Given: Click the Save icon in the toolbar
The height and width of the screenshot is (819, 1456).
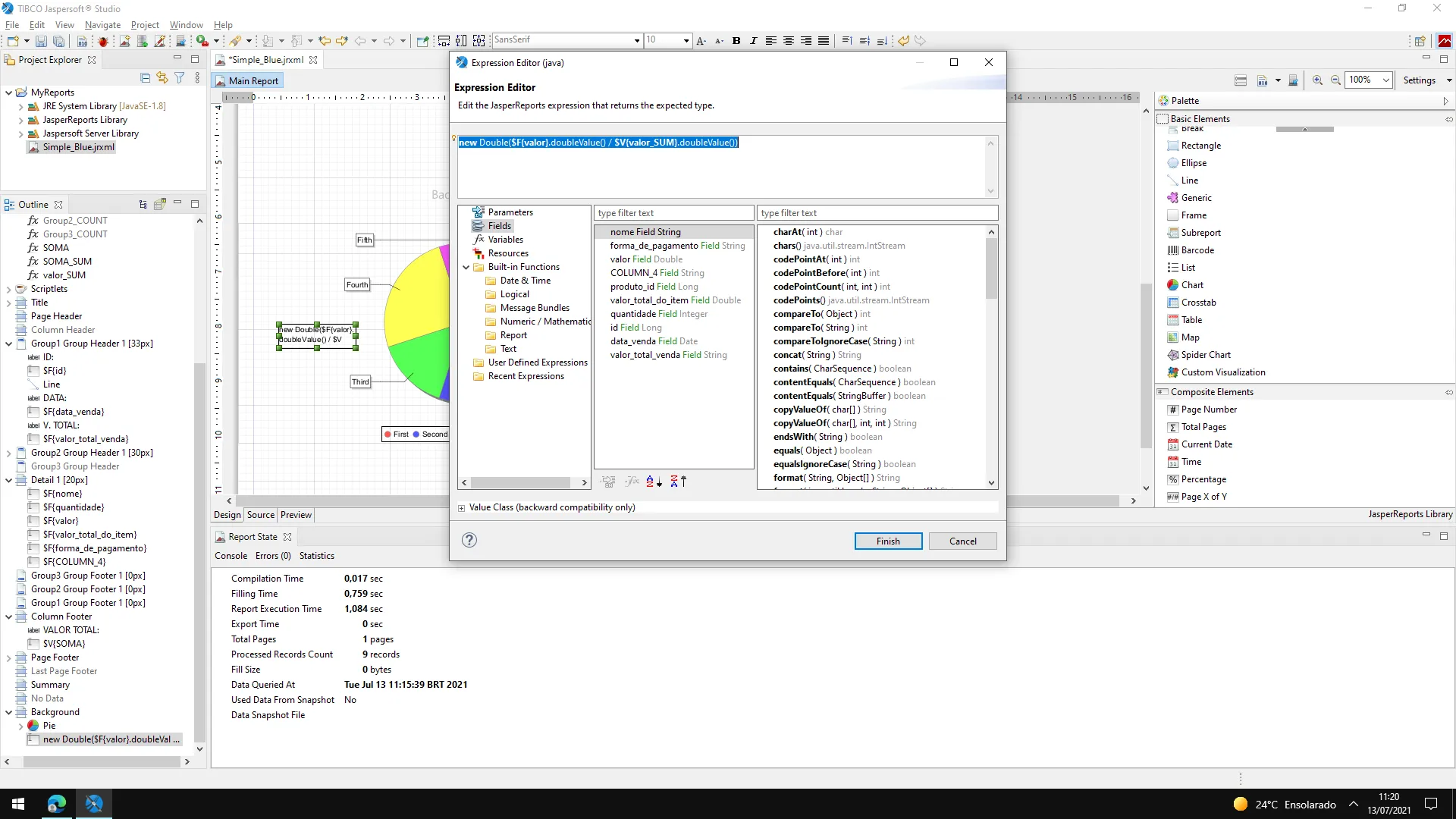Looking at the screenshot, I should (41, 41).
